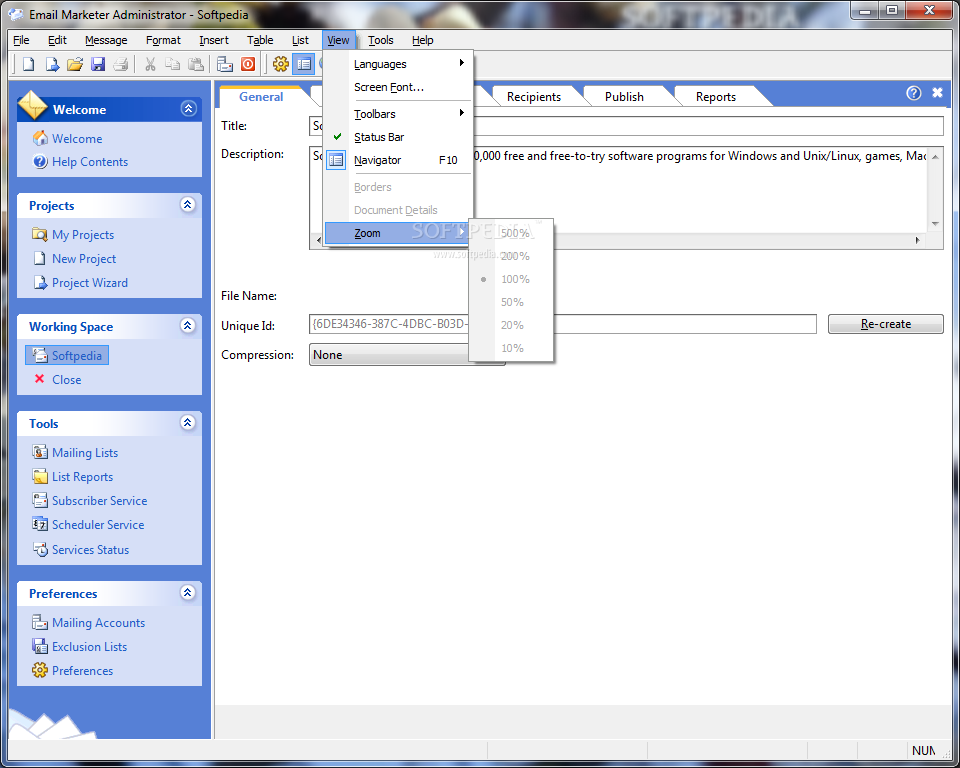Click the Subscriber Service icon
The width and height of the screenshot is (960, 768).
(x=40, y=500)
